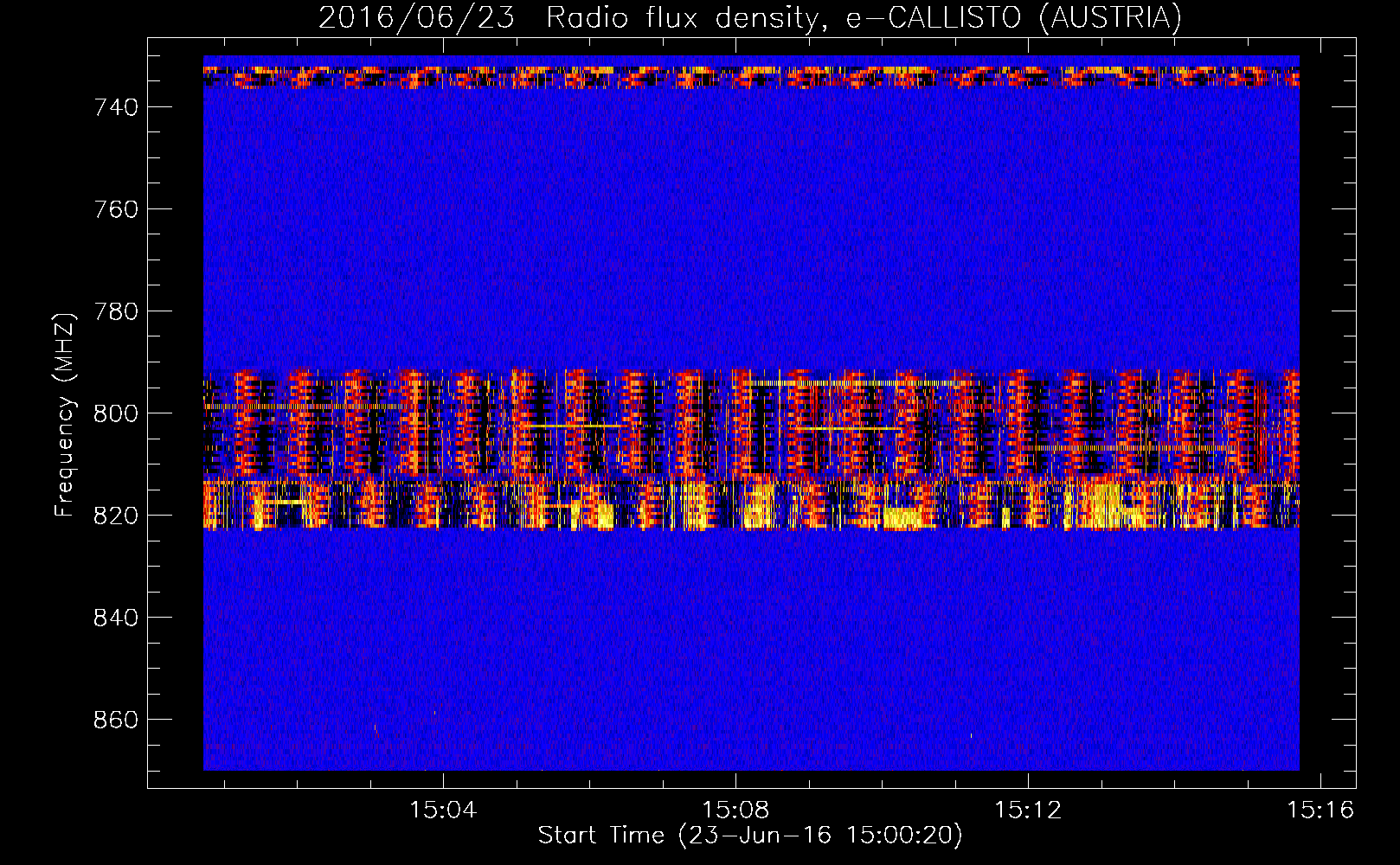1400x865 pixels.
Task: Click the 15:12 time tick label
Action: pos(1028,811)
